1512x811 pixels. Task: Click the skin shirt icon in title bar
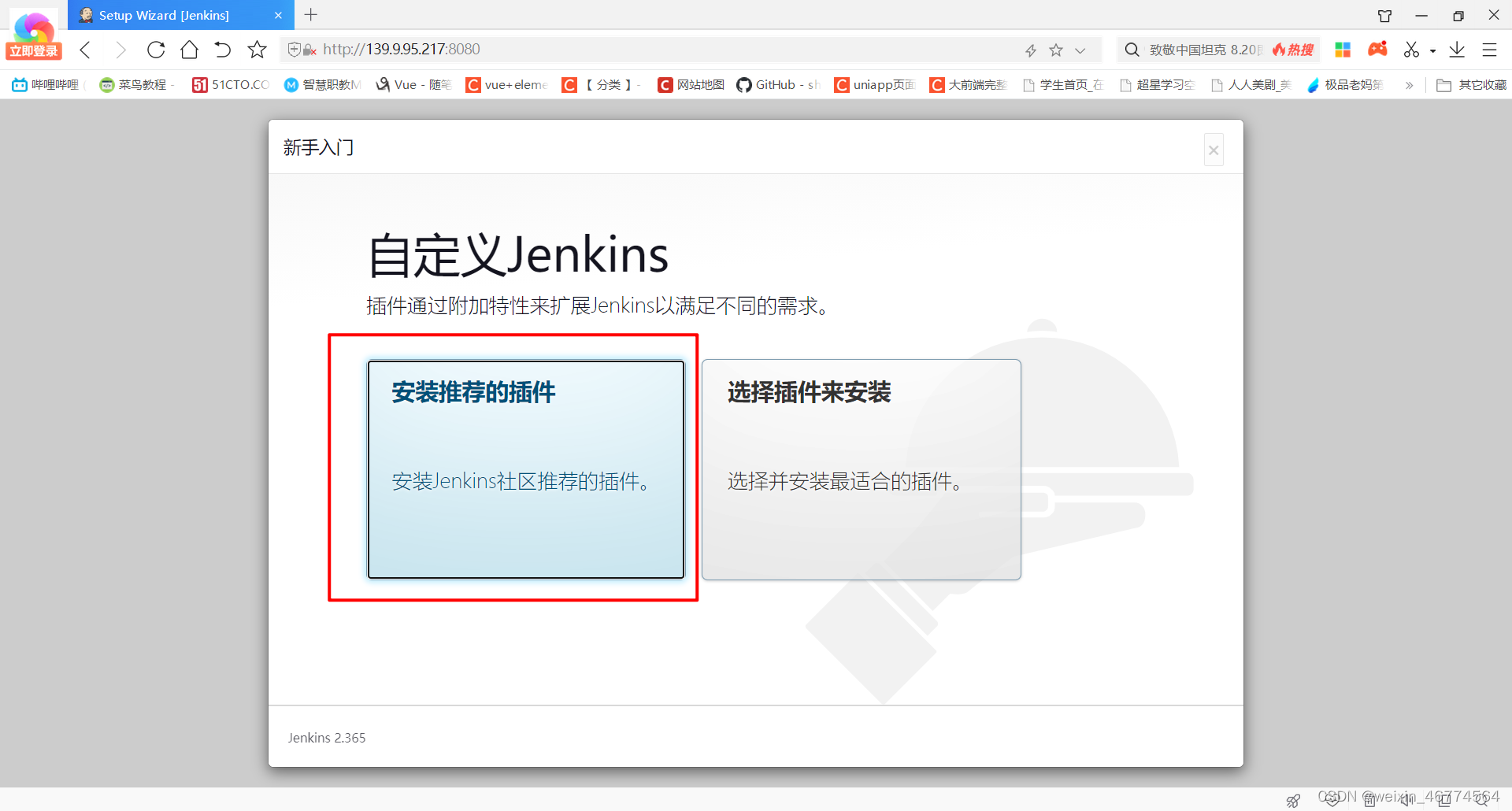[1384, 16]
